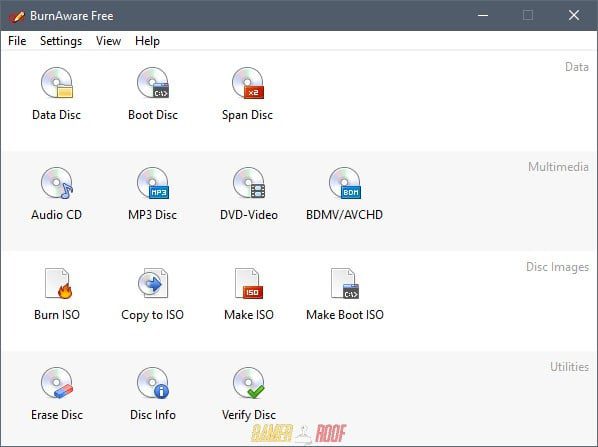
Task: Open the Data Disc tool icon
Action: pos(57,83)
